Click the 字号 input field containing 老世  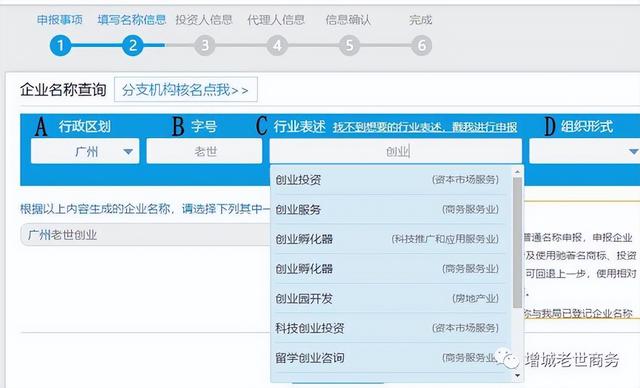[204, 151]
